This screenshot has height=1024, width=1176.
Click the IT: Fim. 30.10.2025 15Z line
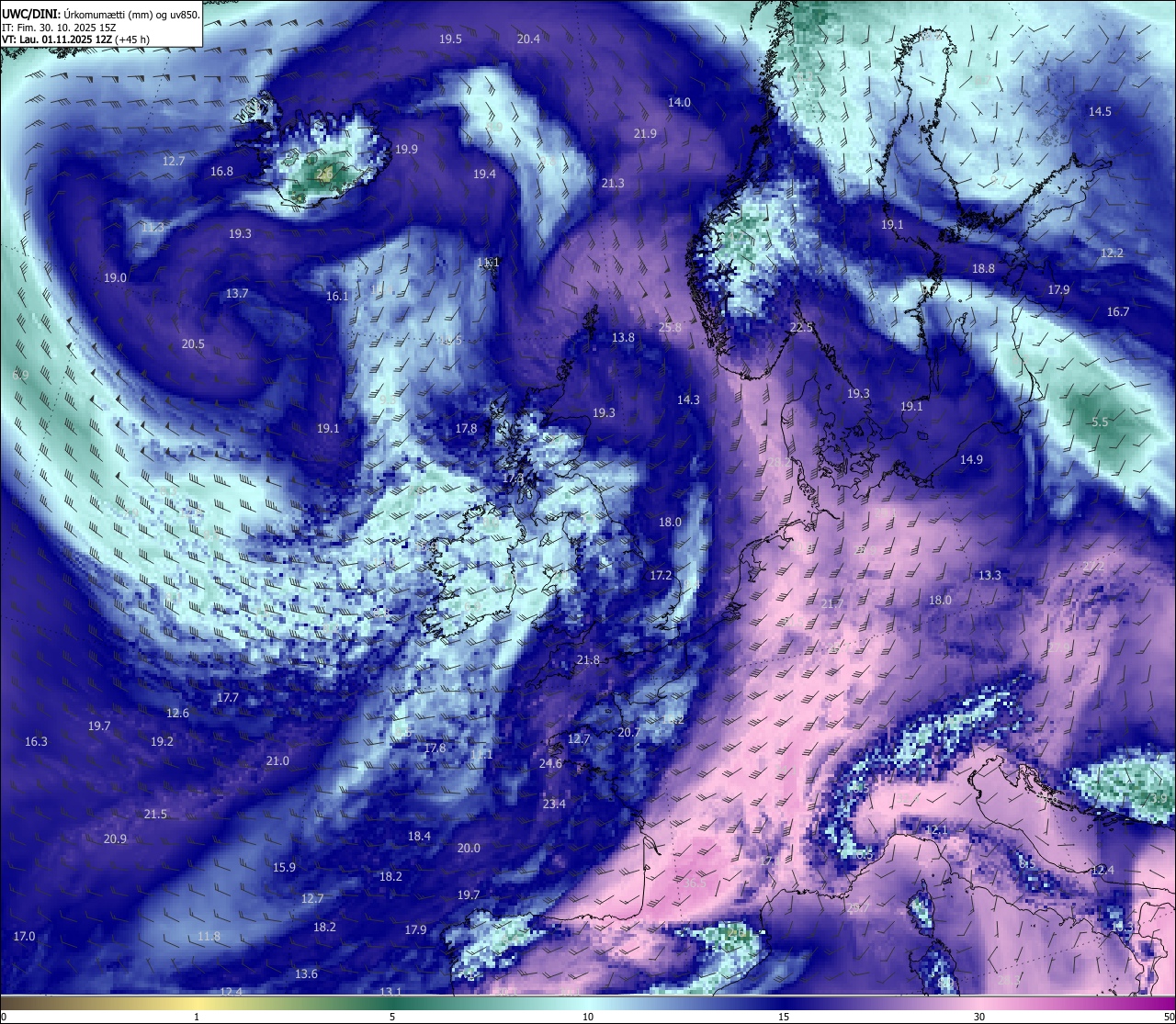pos(59,28)
